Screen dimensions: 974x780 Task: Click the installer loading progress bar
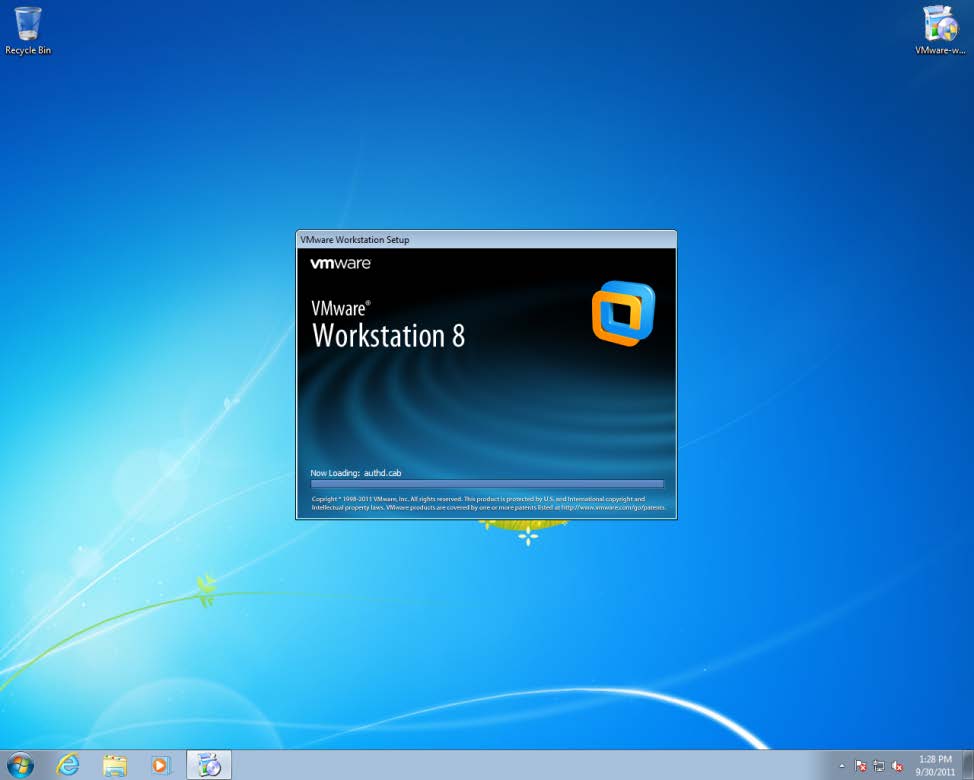click(x=487, y=484)
